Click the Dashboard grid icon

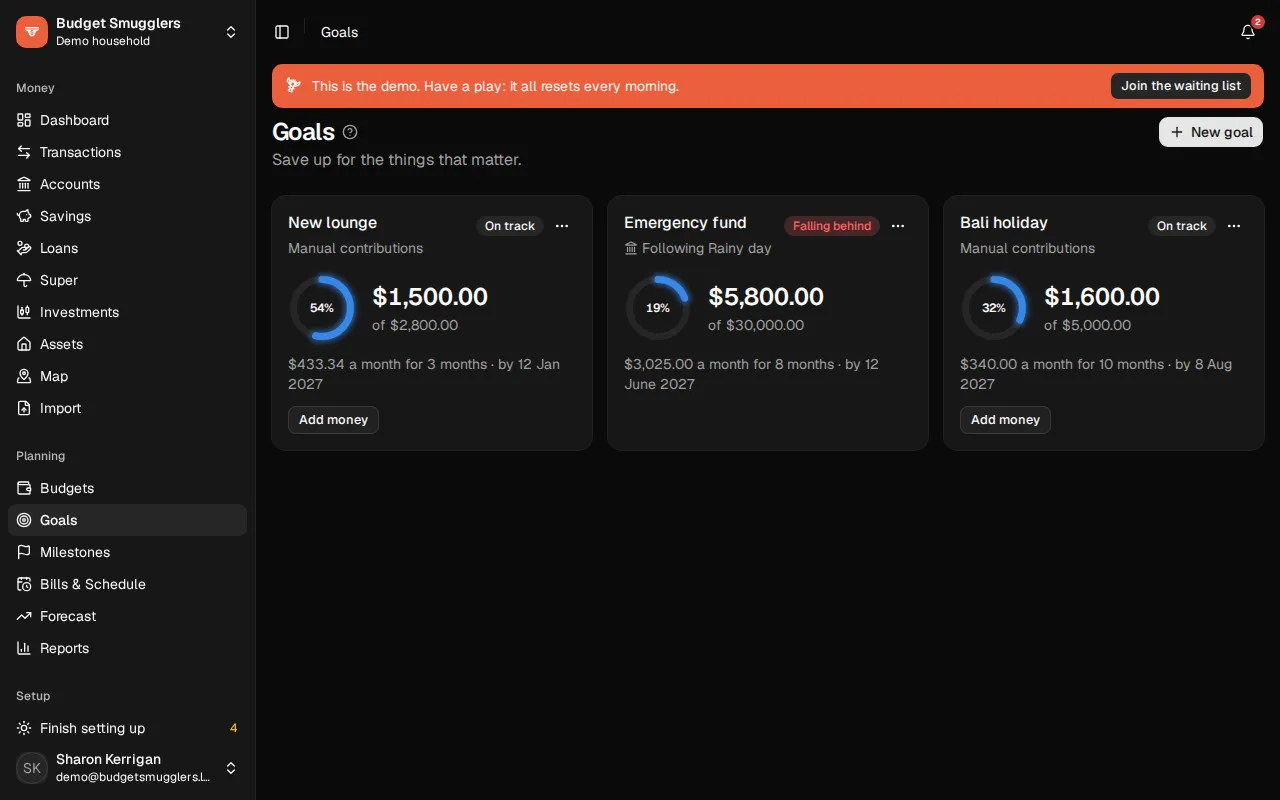[24, 120]
